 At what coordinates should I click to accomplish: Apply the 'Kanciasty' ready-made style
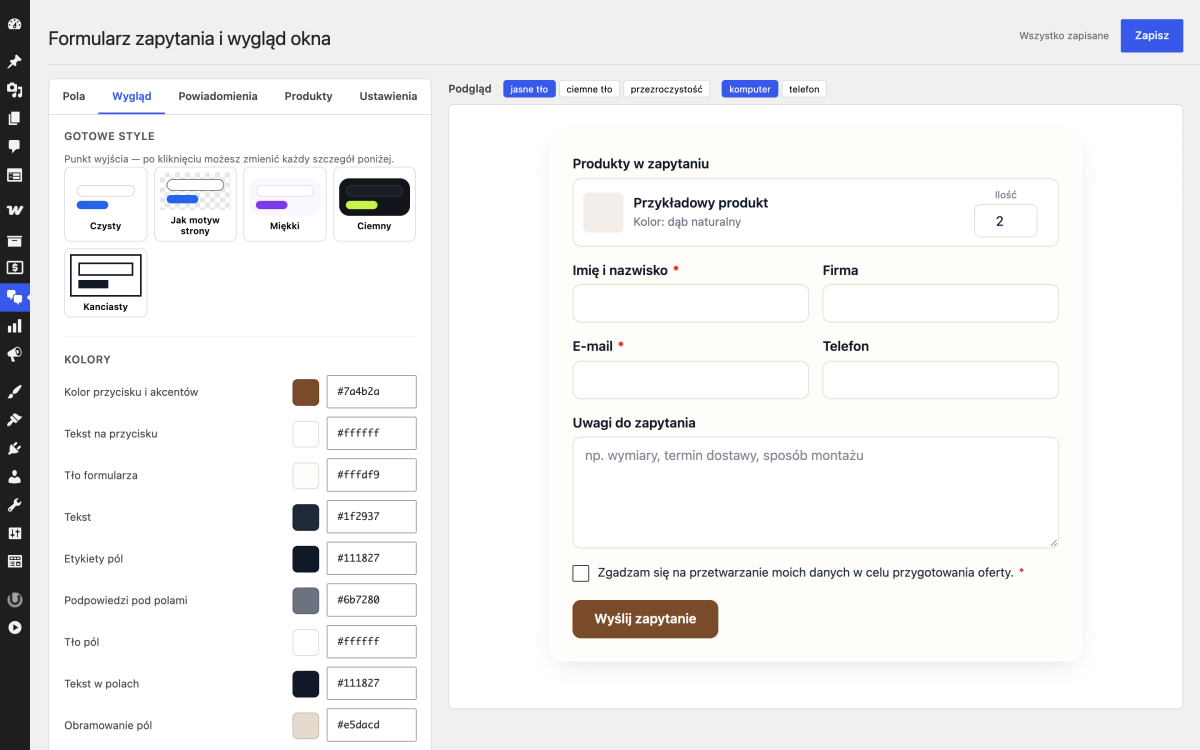coord(105,283)
